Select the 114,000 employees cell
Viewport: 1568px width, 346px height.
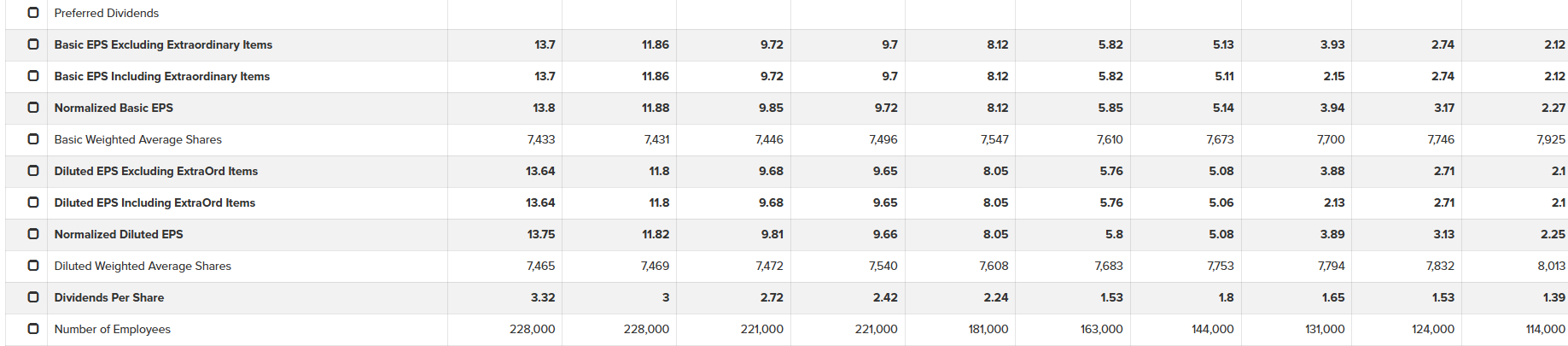pos(1545,329)
